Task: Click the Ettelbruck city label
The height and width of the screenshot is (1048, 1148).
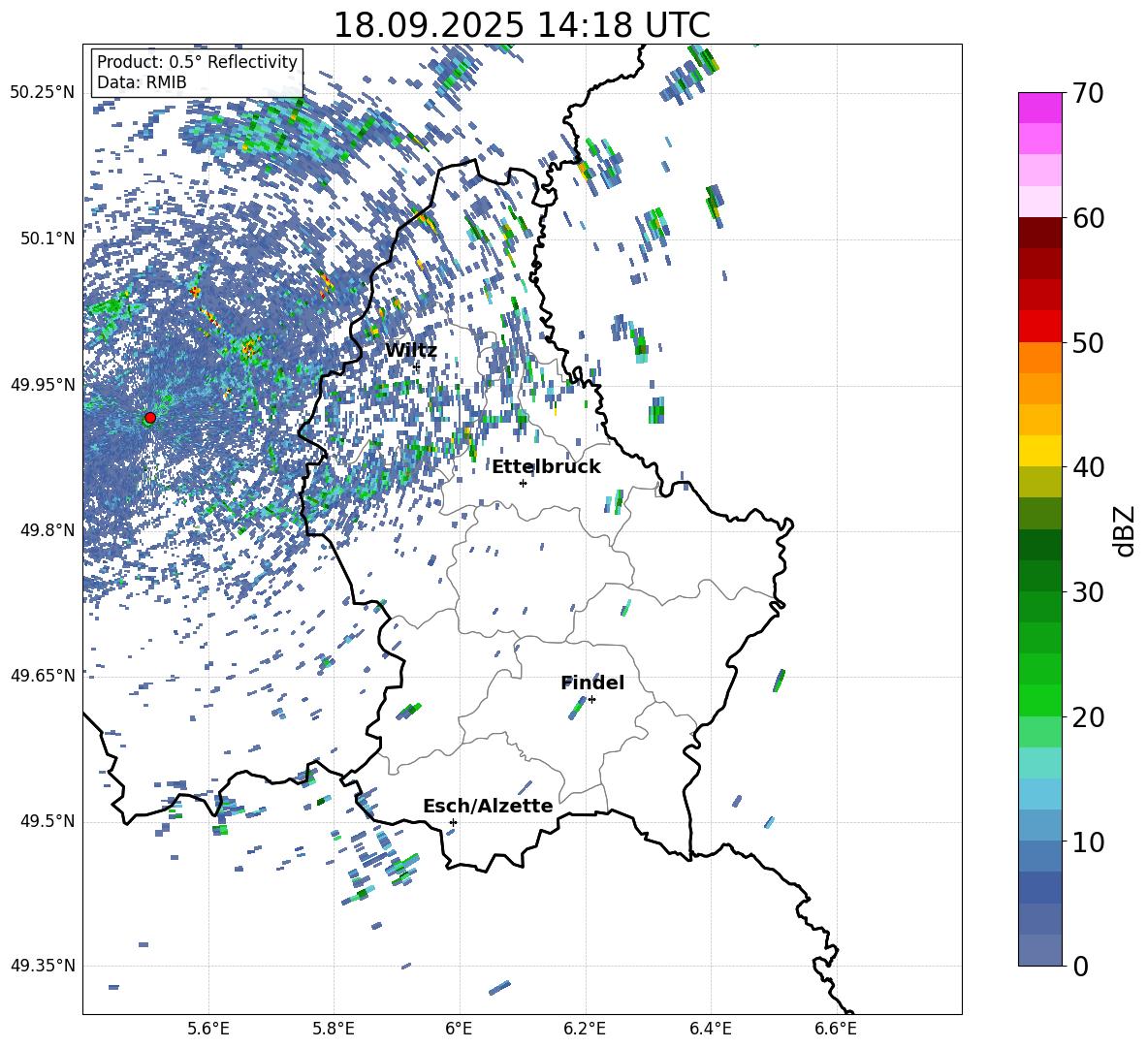Action: (546, 467)
